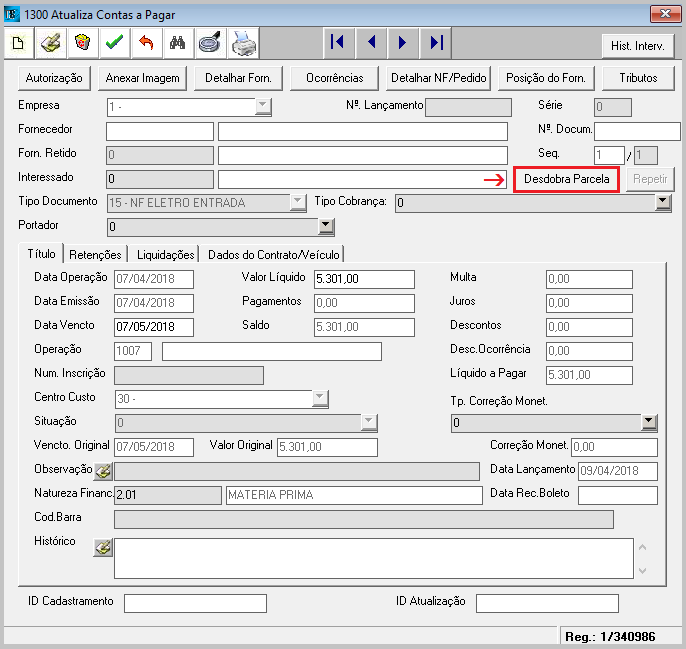This screenshot has height=649, width=686.
Task: Click the magnifier filter toolbar icon
Action: pos(210,43)
